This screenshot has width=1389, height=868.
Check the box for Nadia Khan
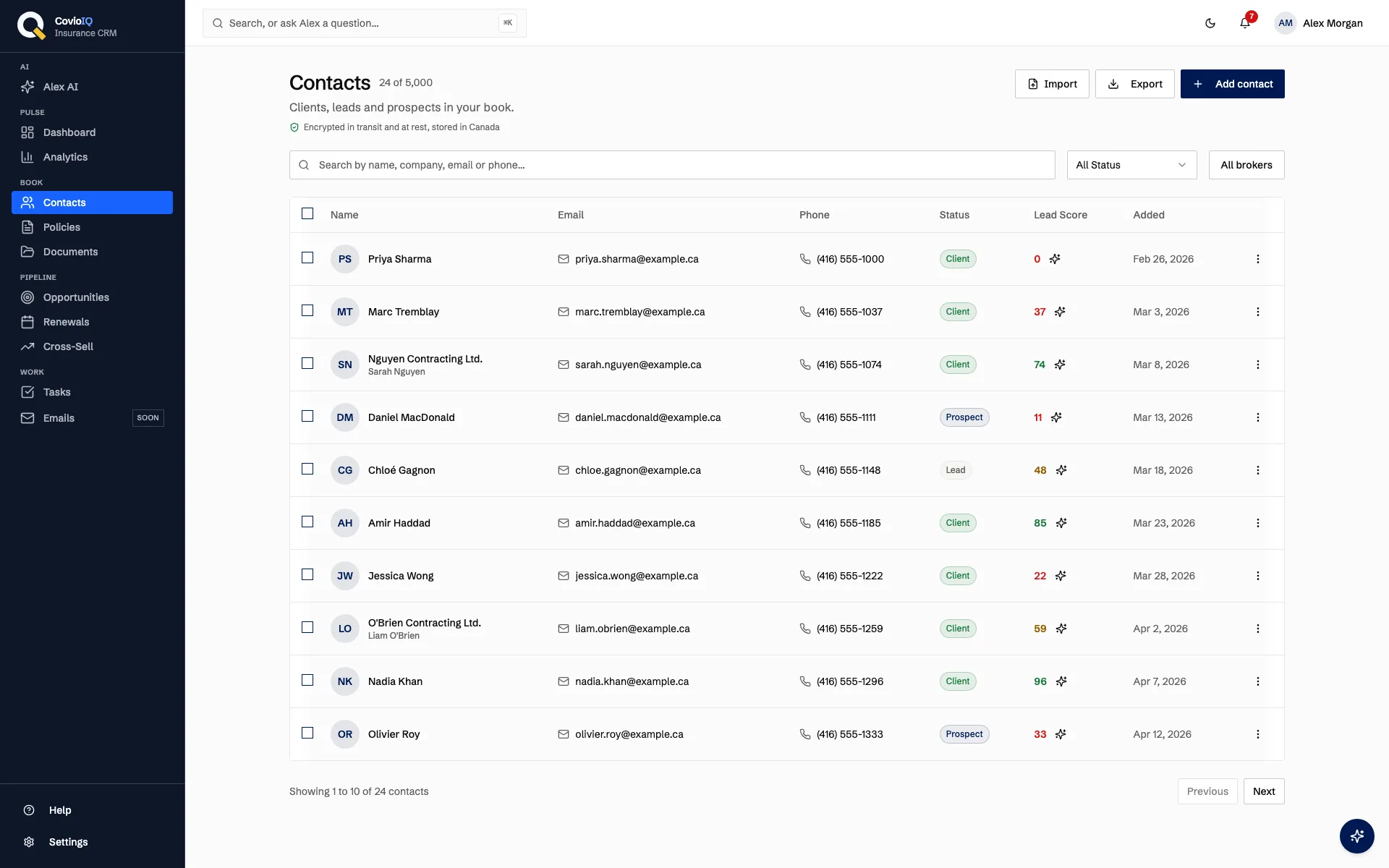click(x=307, y=680)
